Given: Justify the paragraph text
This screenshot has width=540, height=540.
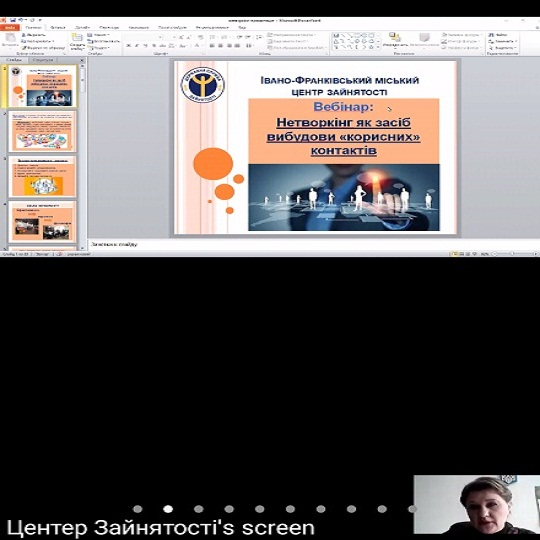Looking at the screenshot, I should [237, 45].
